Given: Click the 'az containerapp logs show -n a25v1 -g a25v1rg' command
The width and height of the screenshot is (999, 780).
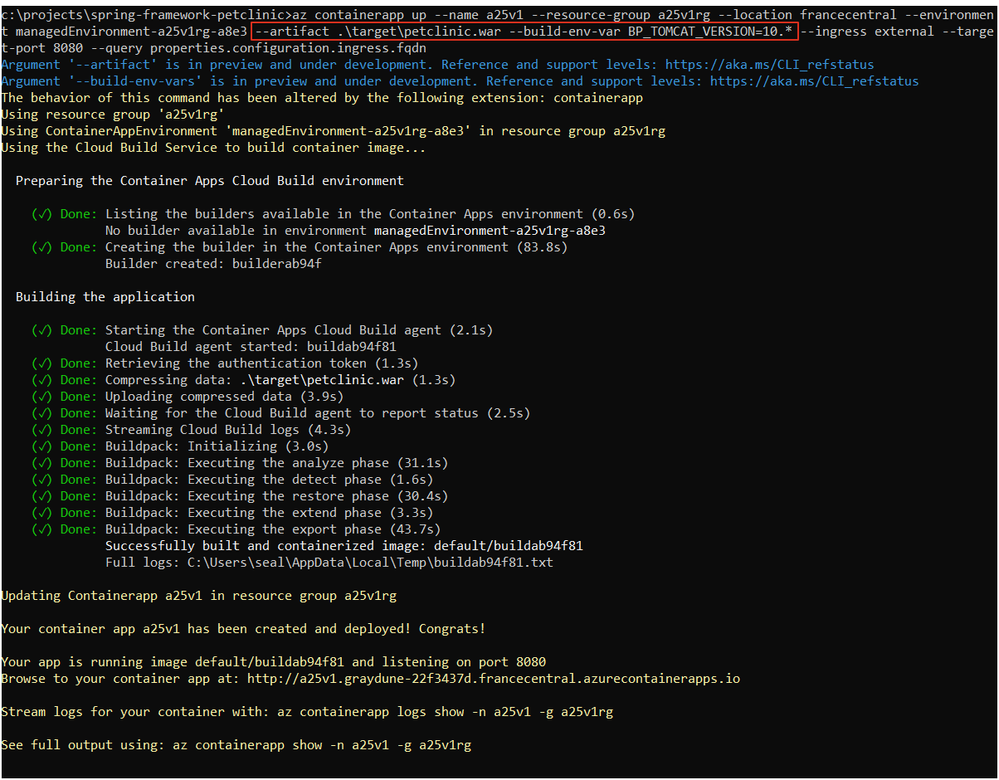Looking at the screenshot, I should pos(445,711).
